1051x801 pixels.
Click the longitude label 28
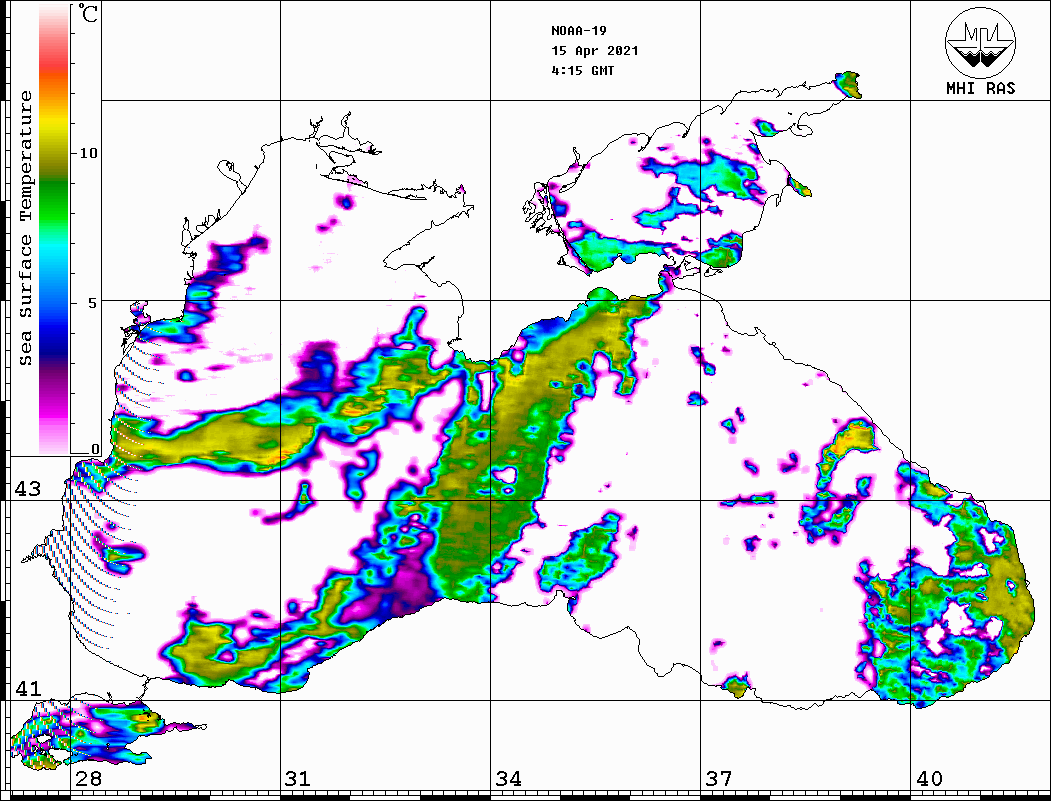click(88, 779)
